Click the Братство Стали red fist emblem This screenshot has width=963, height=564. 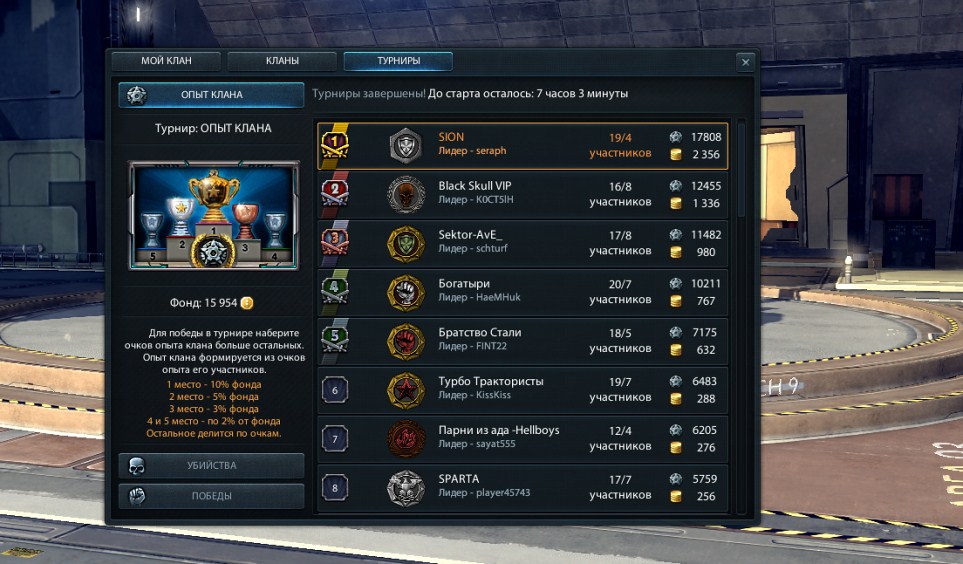(x=405, y=342)
